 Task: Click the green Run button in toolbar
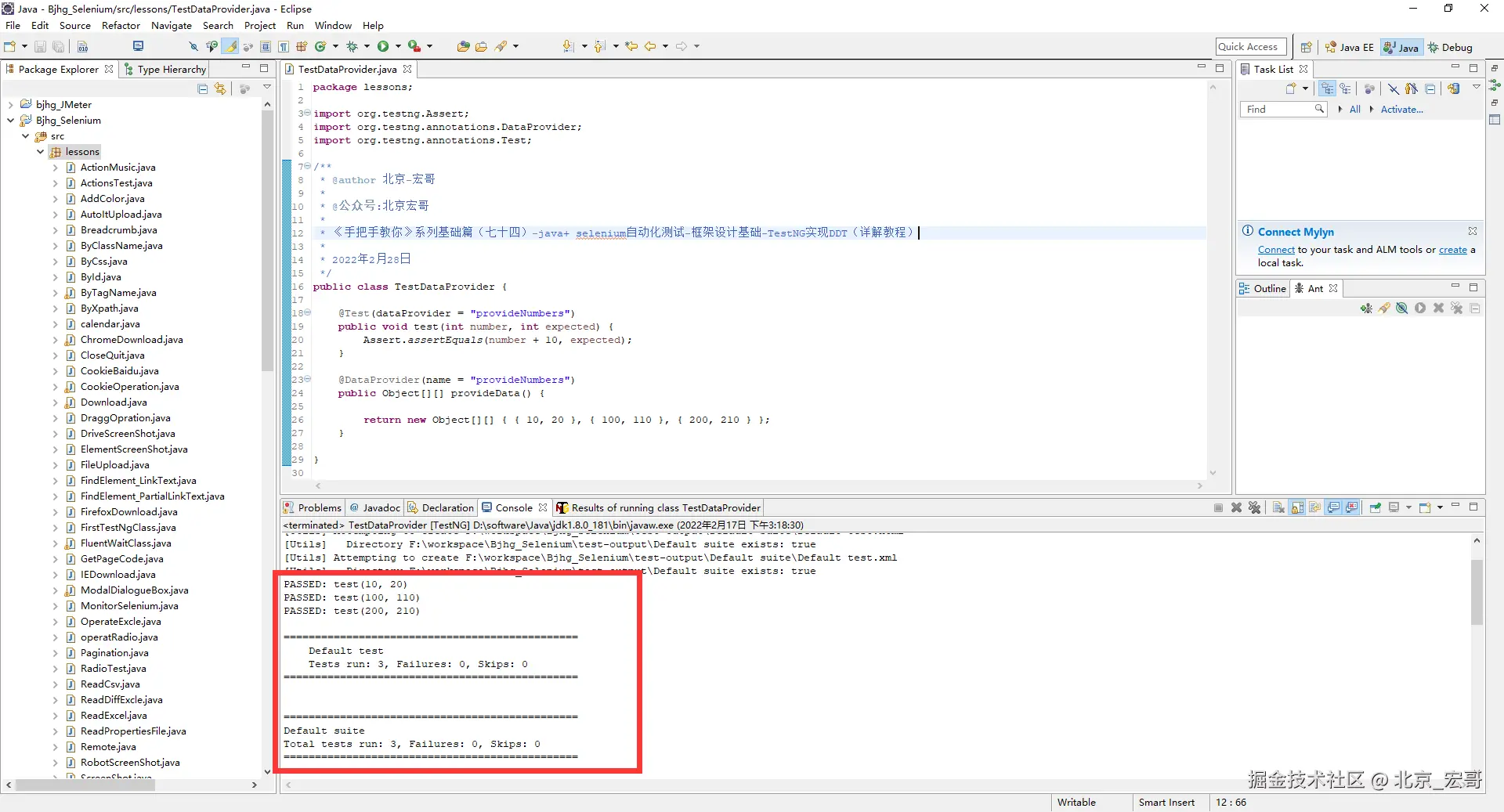pyautogui.click(x=383, y=46)
